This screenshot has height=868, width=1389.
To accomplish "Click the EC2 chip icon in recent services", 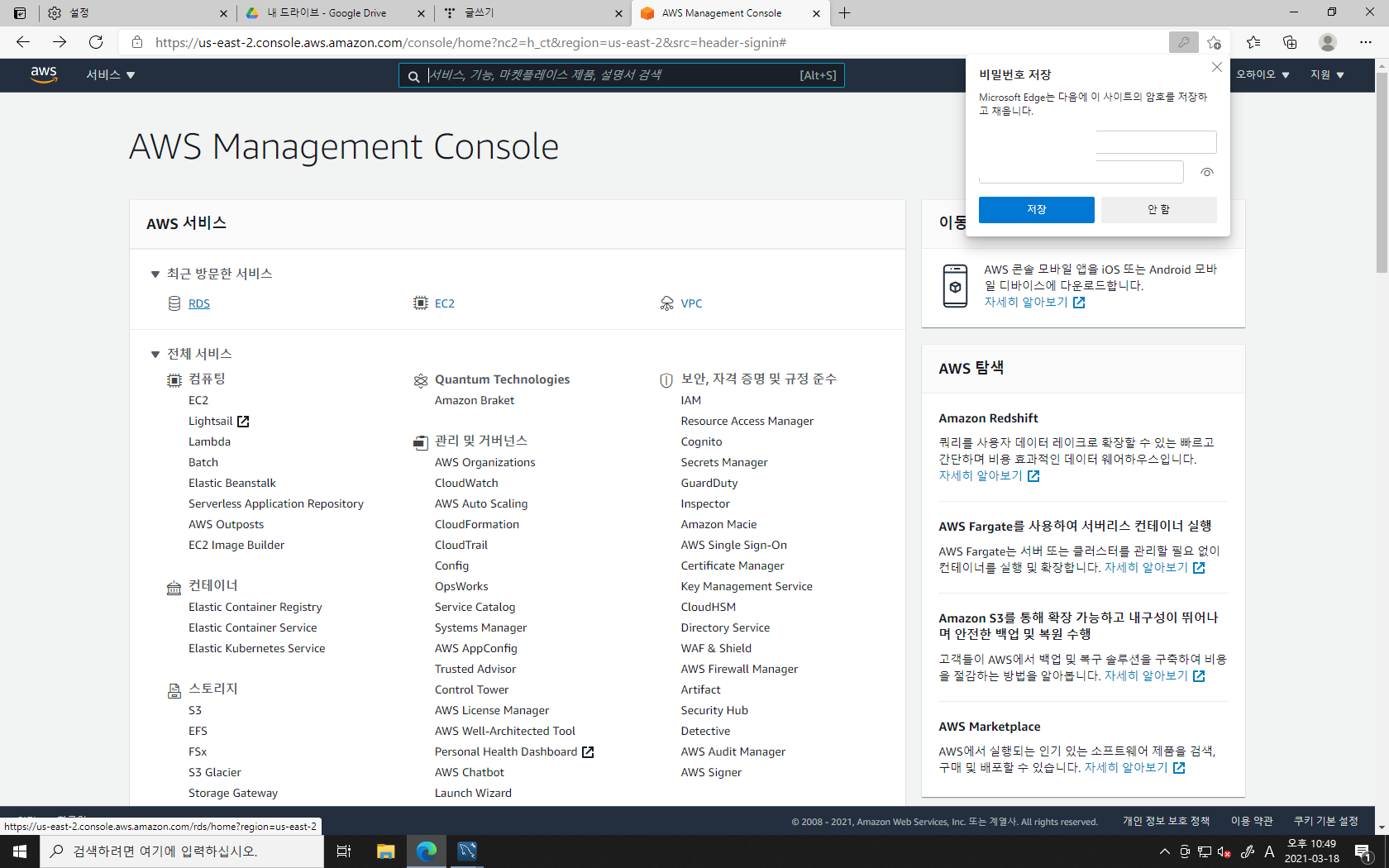I will point(421,303).
